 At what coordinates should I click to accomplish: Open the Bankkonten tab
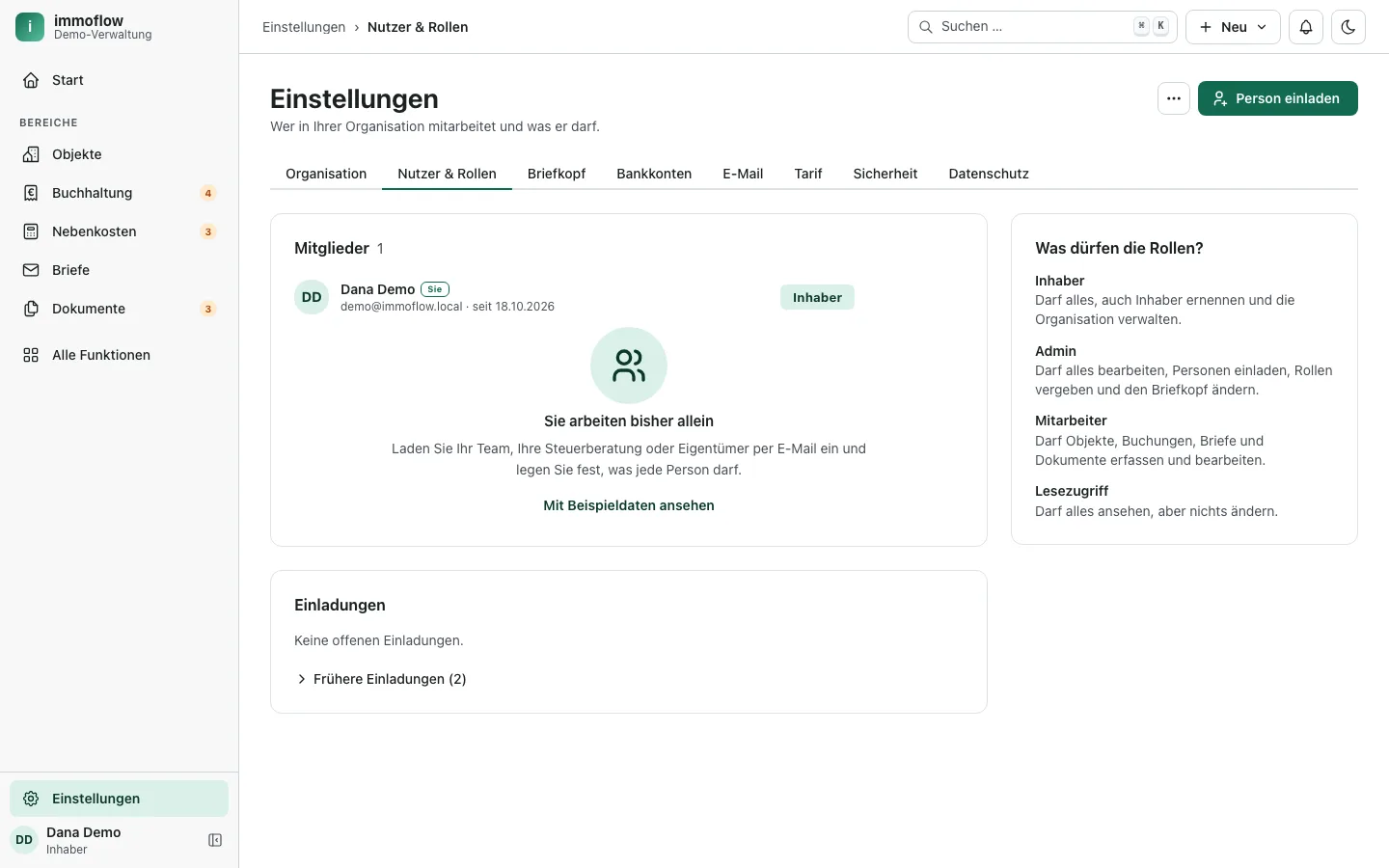click(654, 174)
